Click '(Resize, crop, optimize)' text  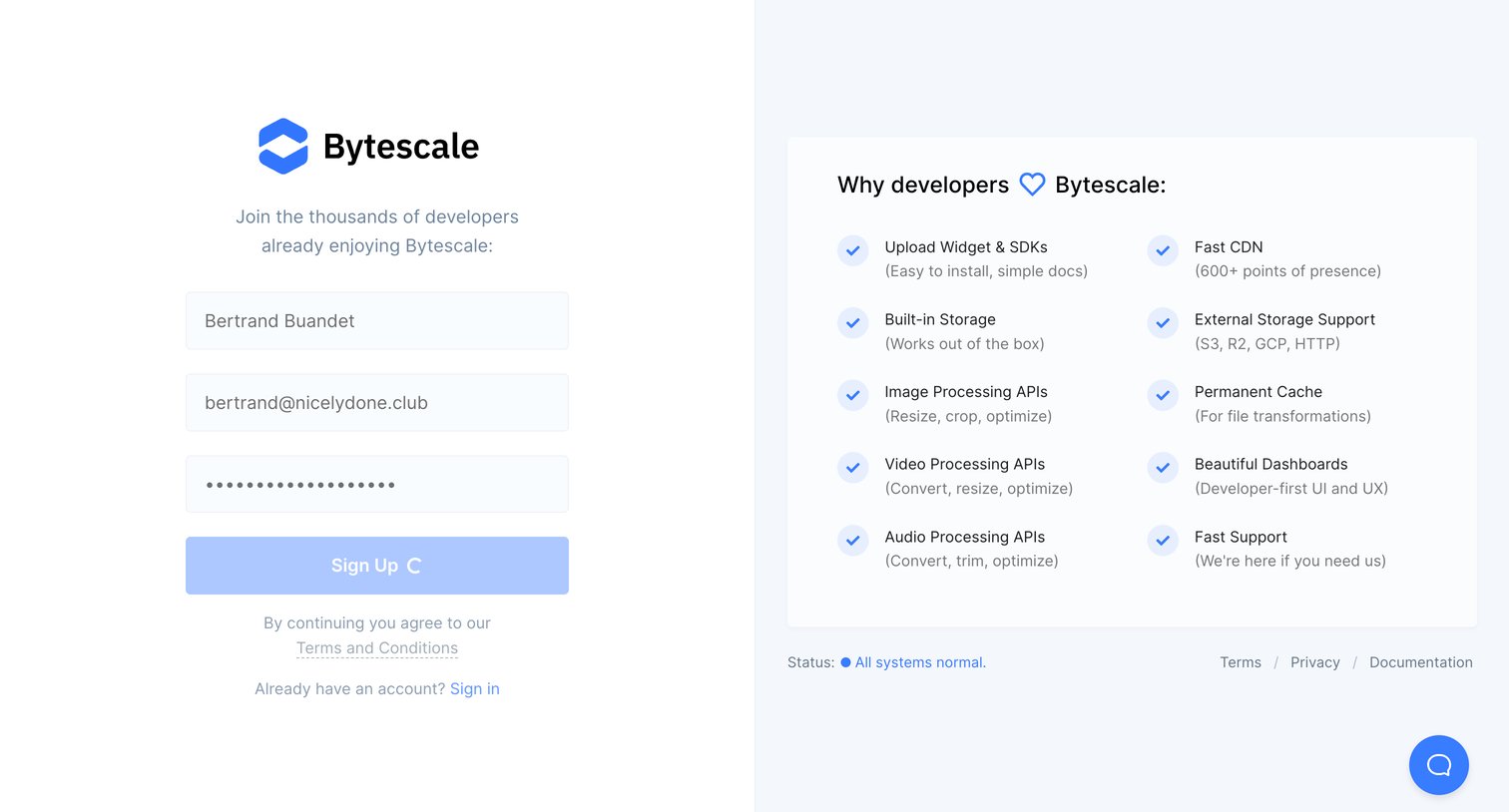click(968, 416)
